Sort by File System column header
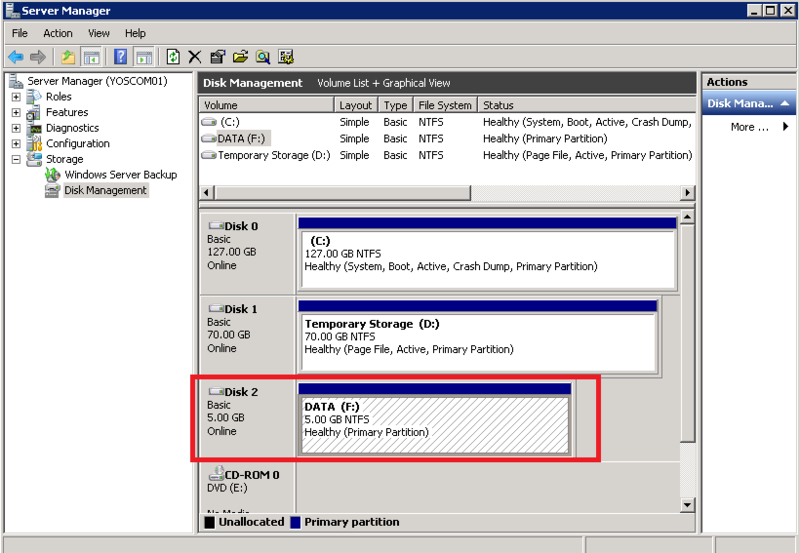This screenshot has width=800, height=553. [445, 105]
